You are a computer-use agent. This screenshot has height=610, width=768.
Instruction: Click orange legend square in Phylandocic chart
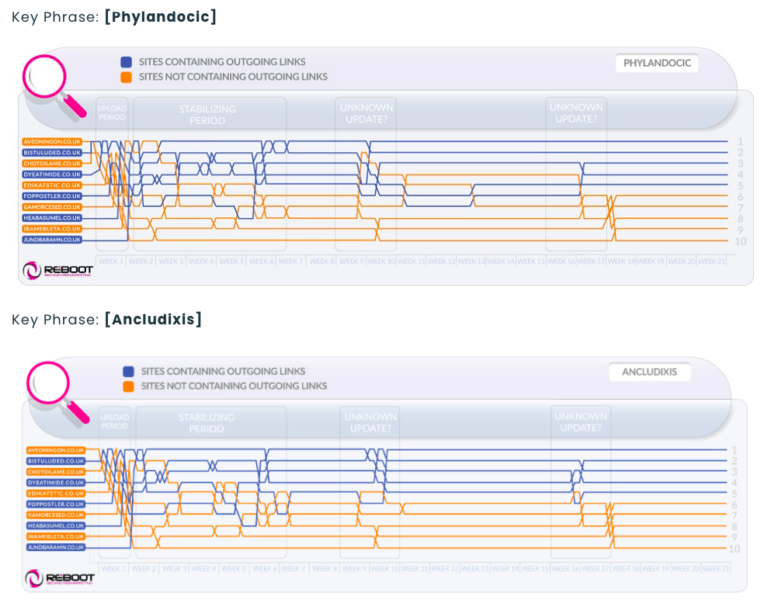coord(126,77)
